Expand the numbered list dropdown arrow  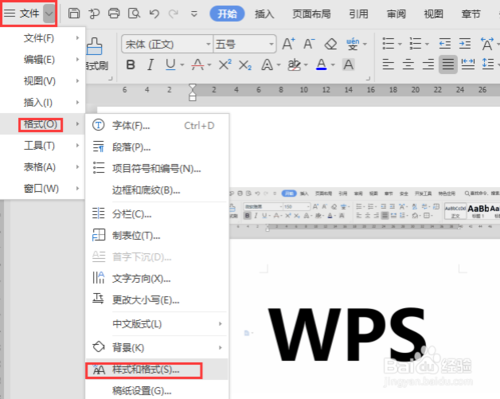[x=427, y=44]
